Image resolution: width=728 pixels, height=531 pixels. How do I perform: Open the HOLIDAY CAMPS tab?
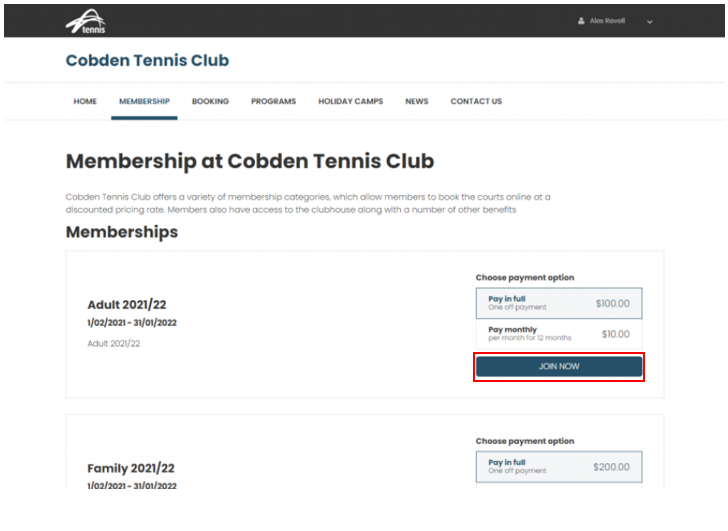(x=351, y=101)
